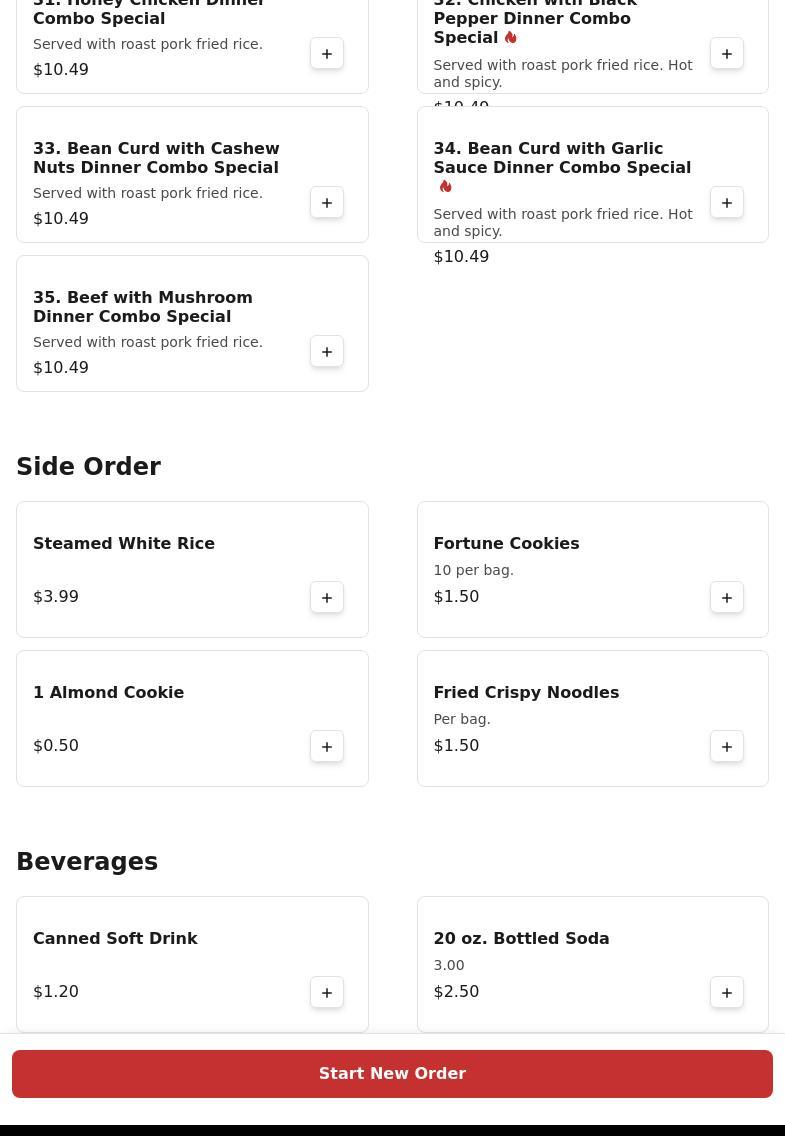Select the Fortune Cookies item title
The height and width of the screenshot is (1136, 785).
pyautogui.click(x=506, y=544)
